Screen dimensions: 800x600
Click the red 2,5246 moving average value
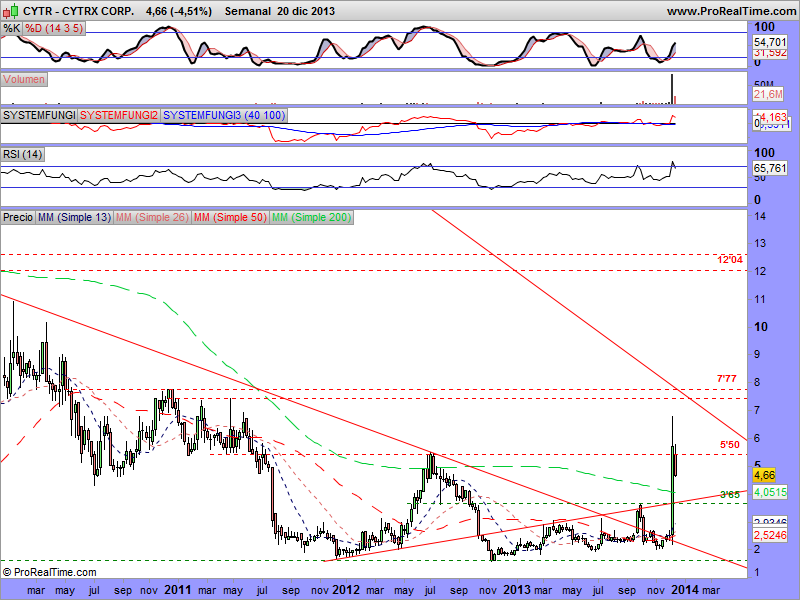pos(770,535)
